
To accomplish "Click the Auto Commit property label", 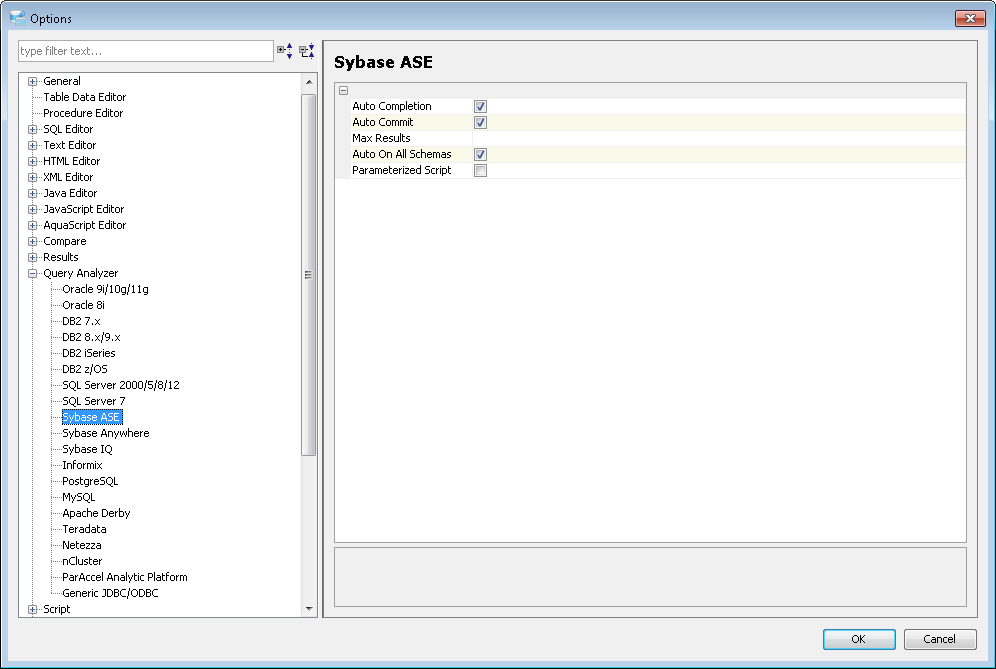I will (x=383, y=123).
